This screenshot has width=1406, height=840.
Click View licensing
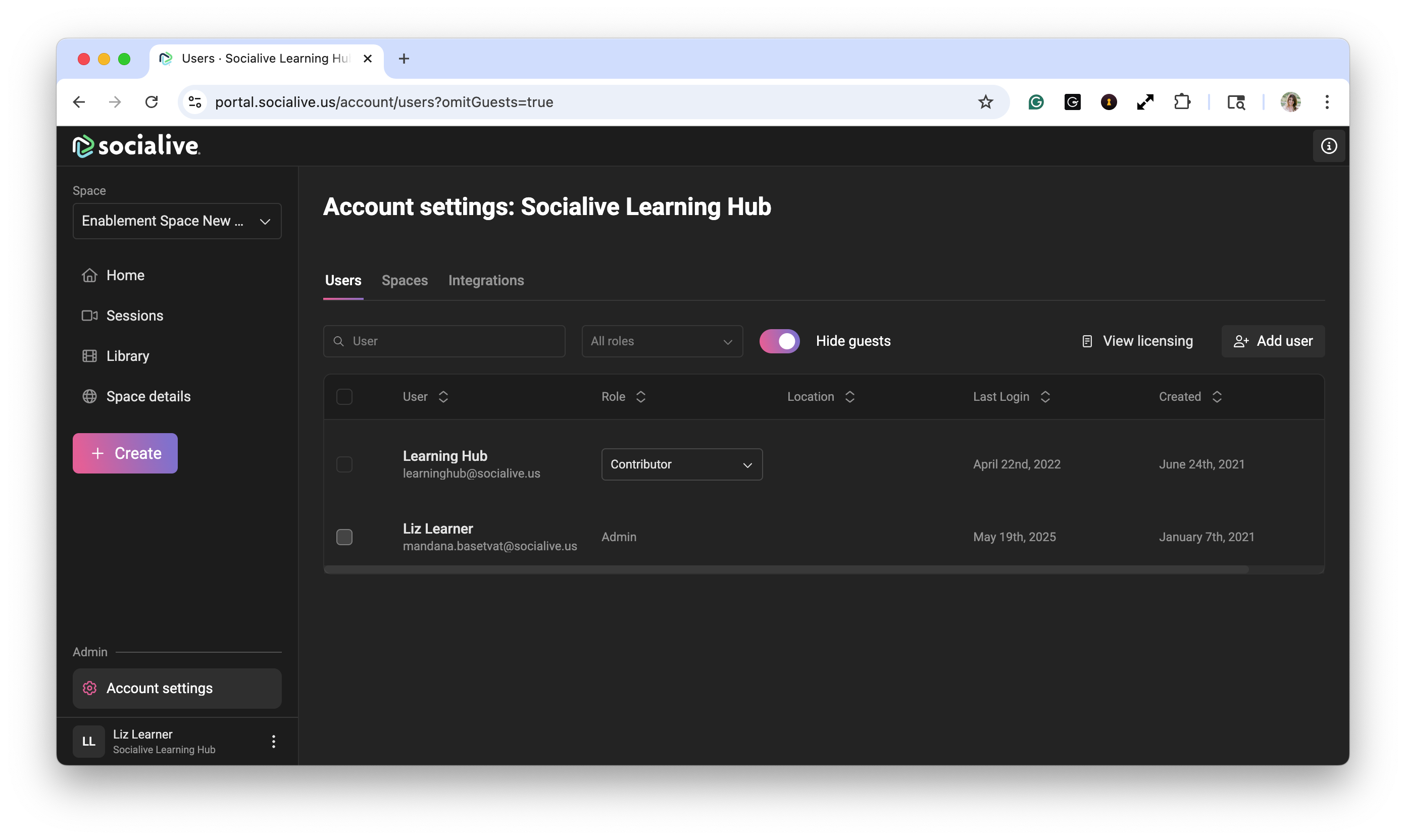click(1137, 341)
